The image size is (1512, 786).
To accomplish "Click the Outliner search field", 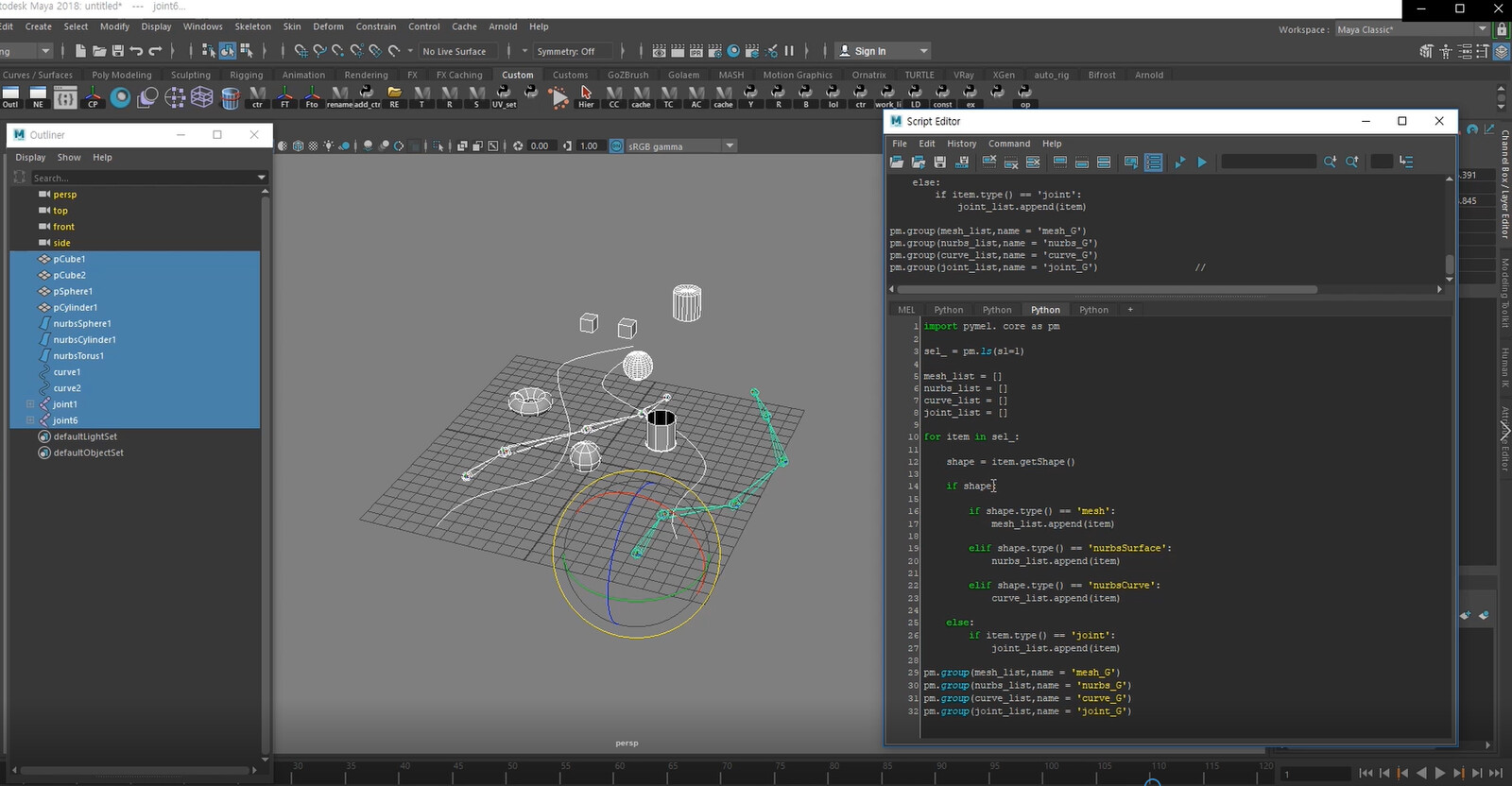I will 142,178.
